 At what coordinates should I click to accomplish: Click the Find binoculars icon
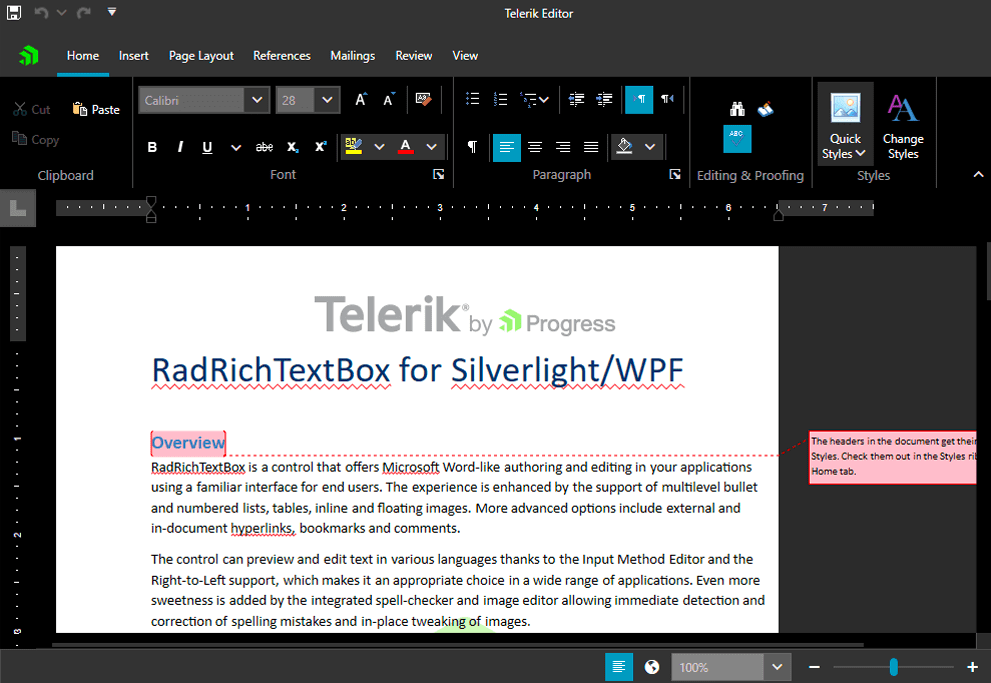pyautogui.click(x=737, y=109)
